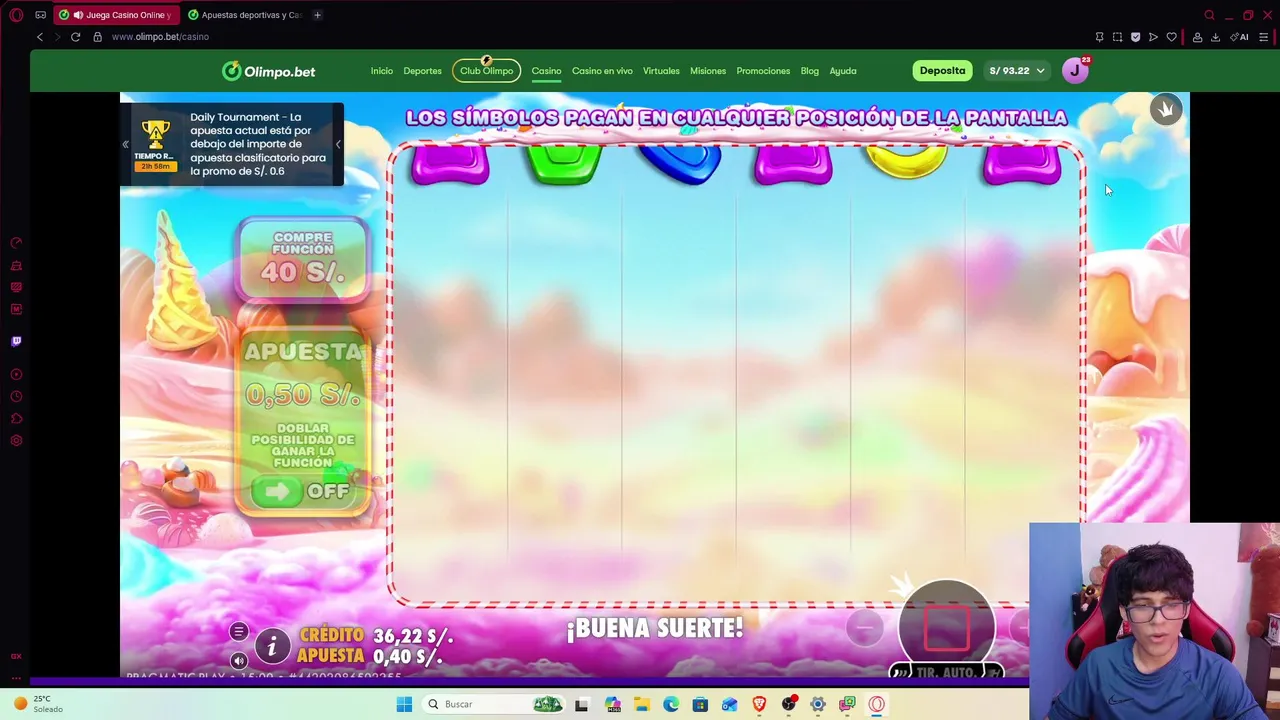Open the Ayuda help link
Screen dimensions: 1280x720
tap(843, 71)
